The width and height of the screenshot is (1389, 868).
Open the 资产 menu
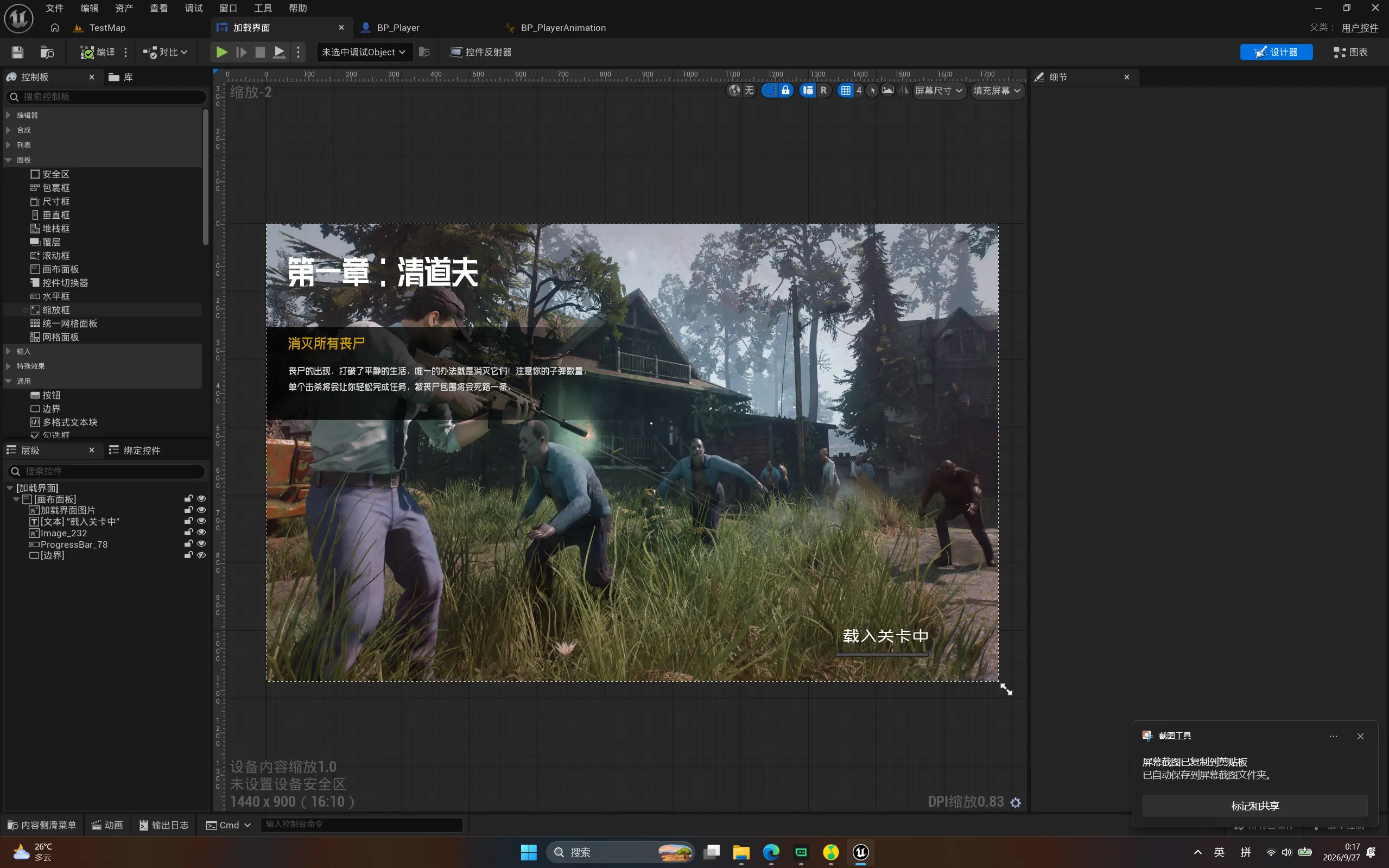[124, 8]
